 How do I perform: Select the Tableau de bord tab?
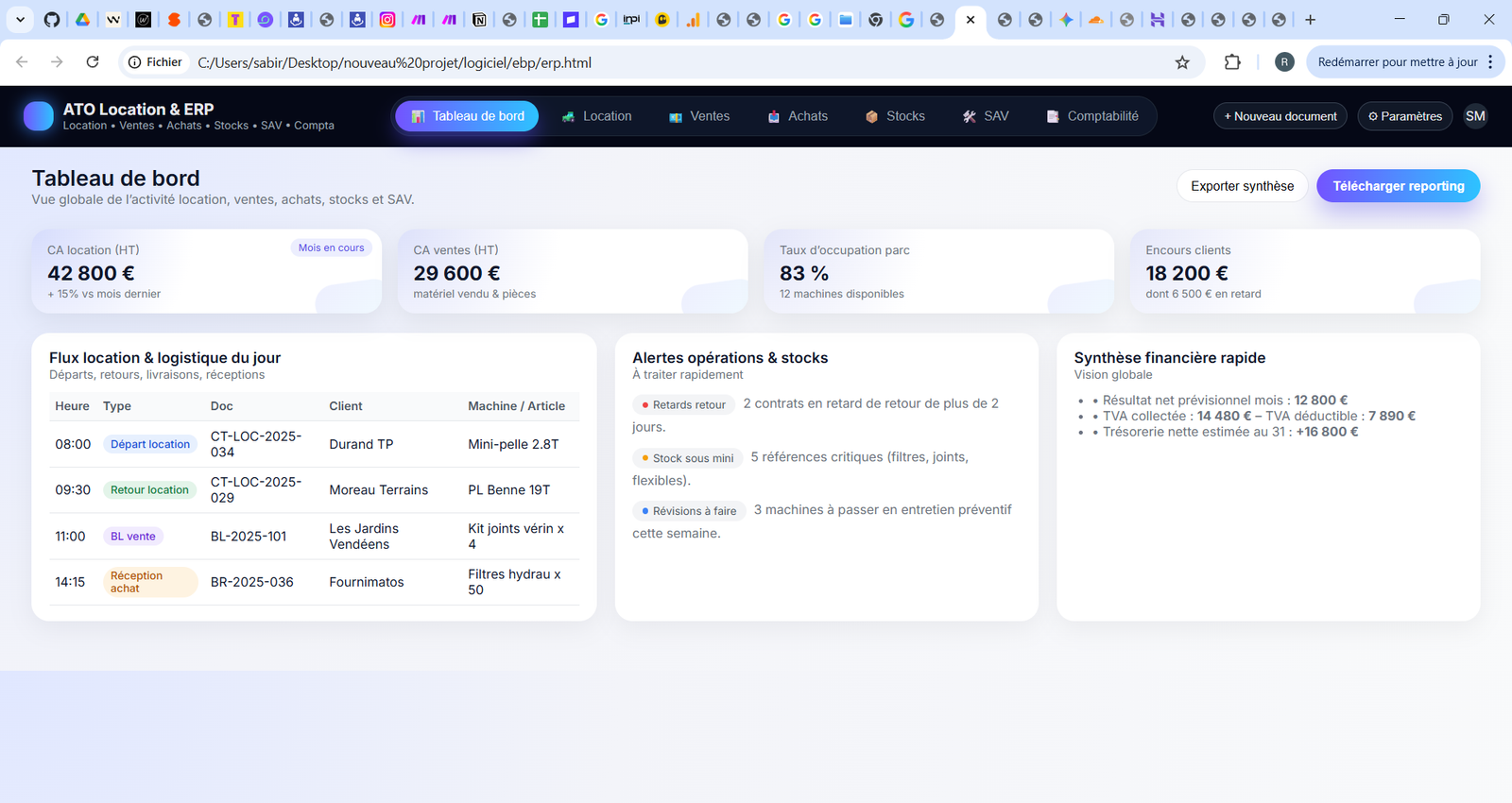(467, 116)
